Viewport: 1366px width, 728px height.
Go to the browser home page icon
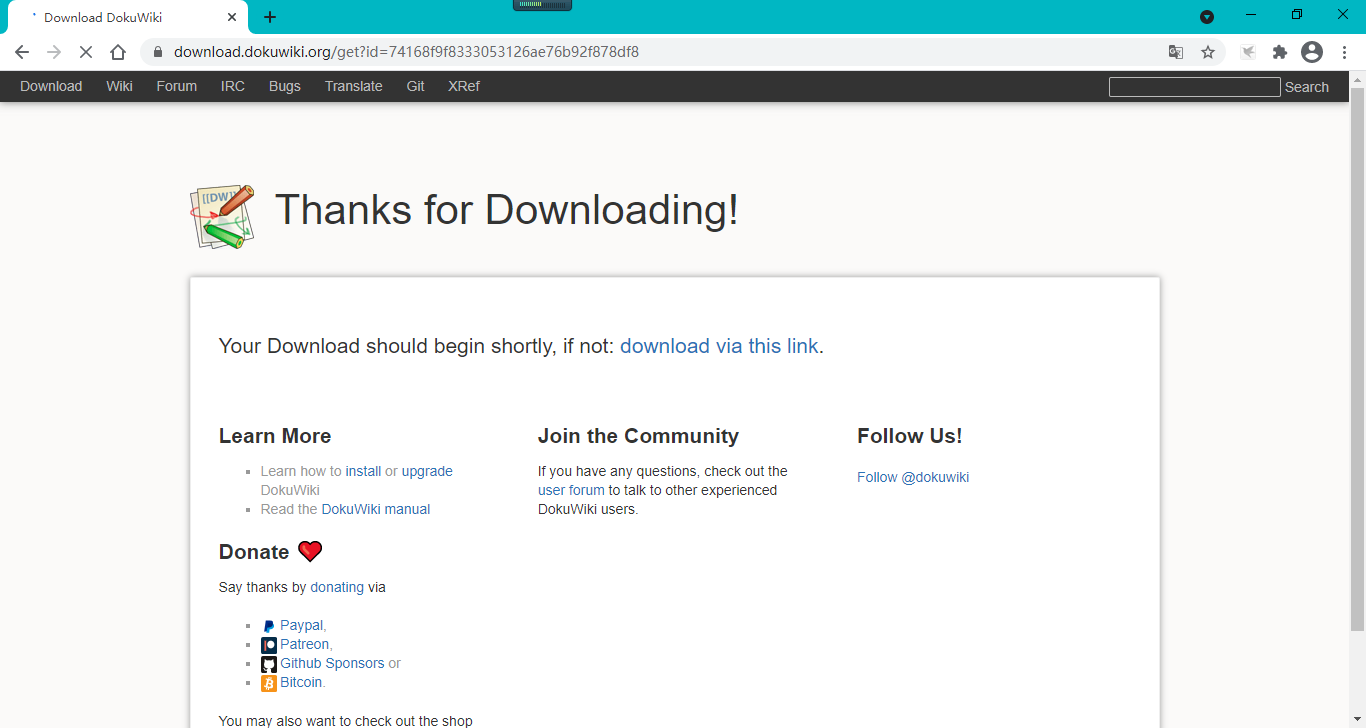pos(118,52)
